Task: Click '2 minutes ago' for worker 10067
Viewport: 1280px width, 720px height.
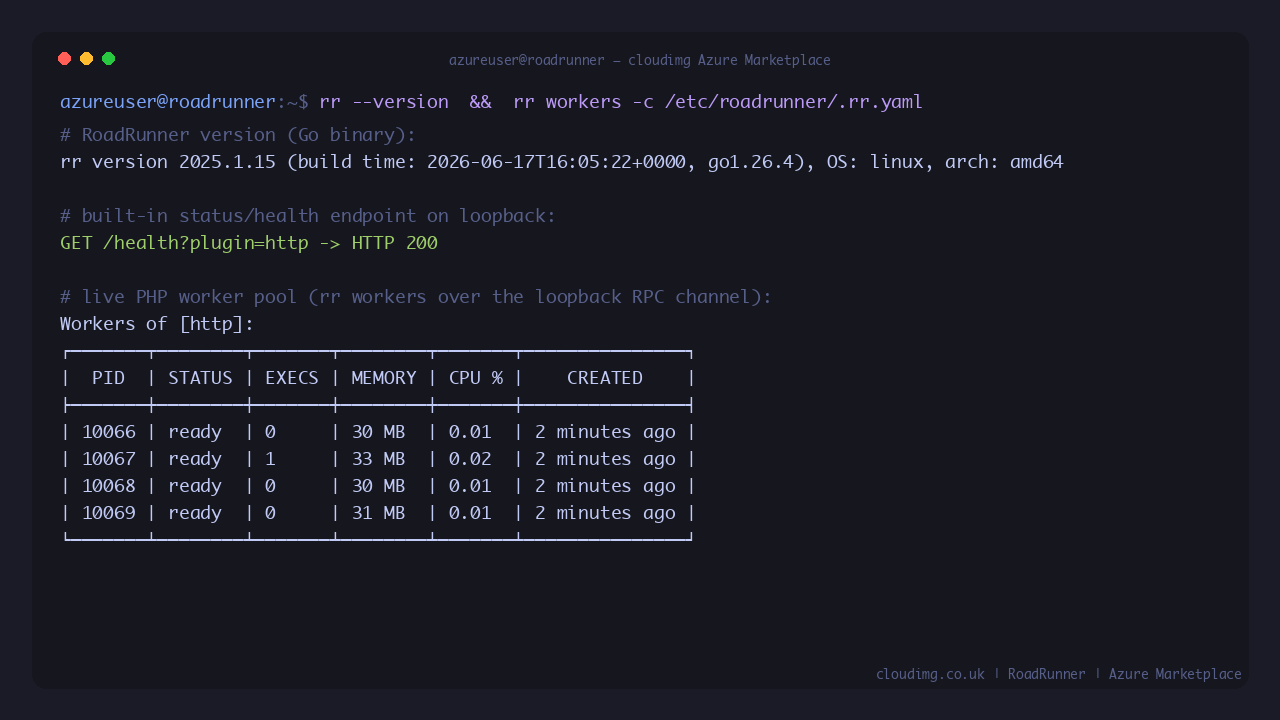Action: click(x=605, y=459)
